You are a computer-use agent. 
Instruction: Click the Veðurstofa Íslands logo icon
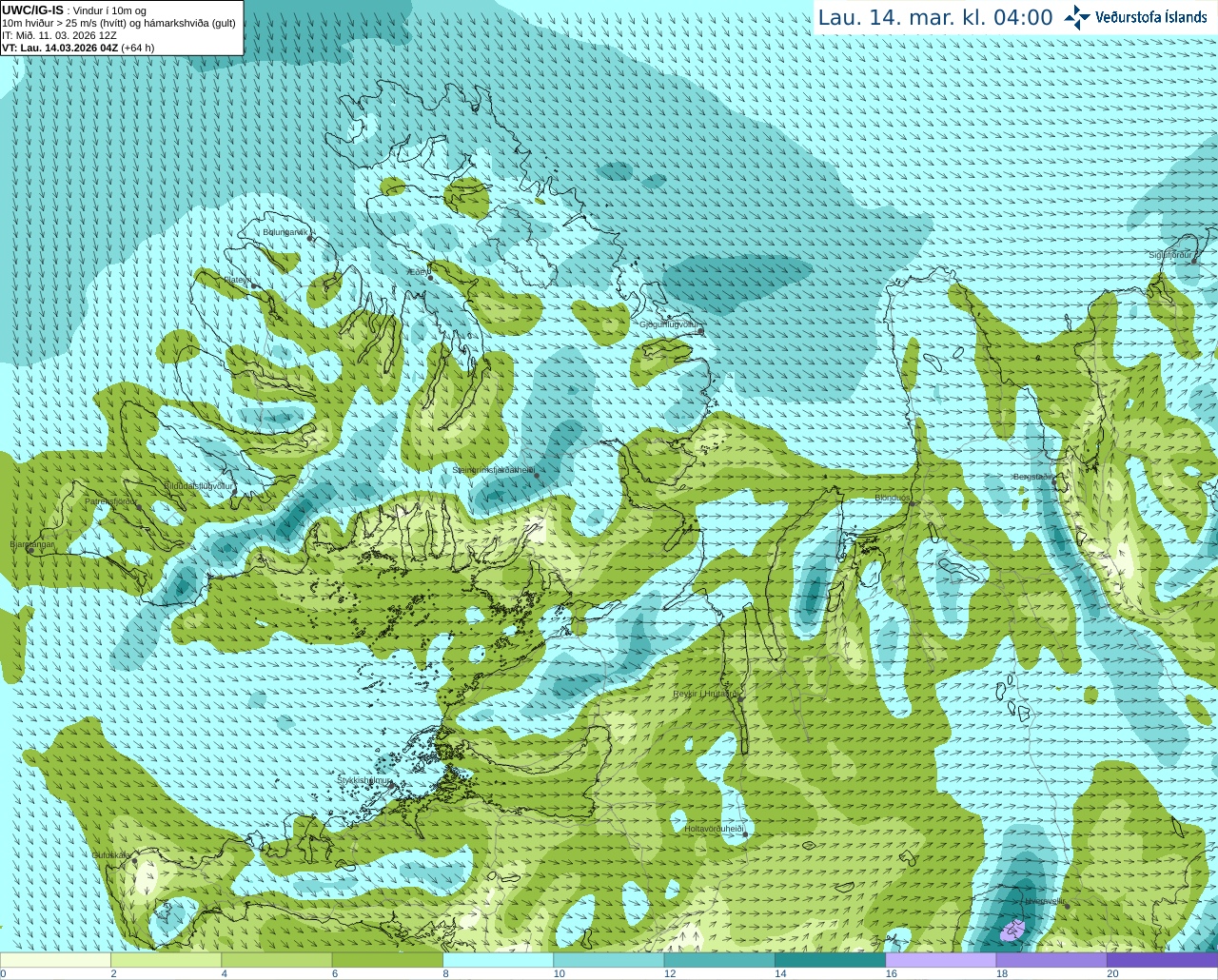pyautogui.click(x=1077, y=17)
